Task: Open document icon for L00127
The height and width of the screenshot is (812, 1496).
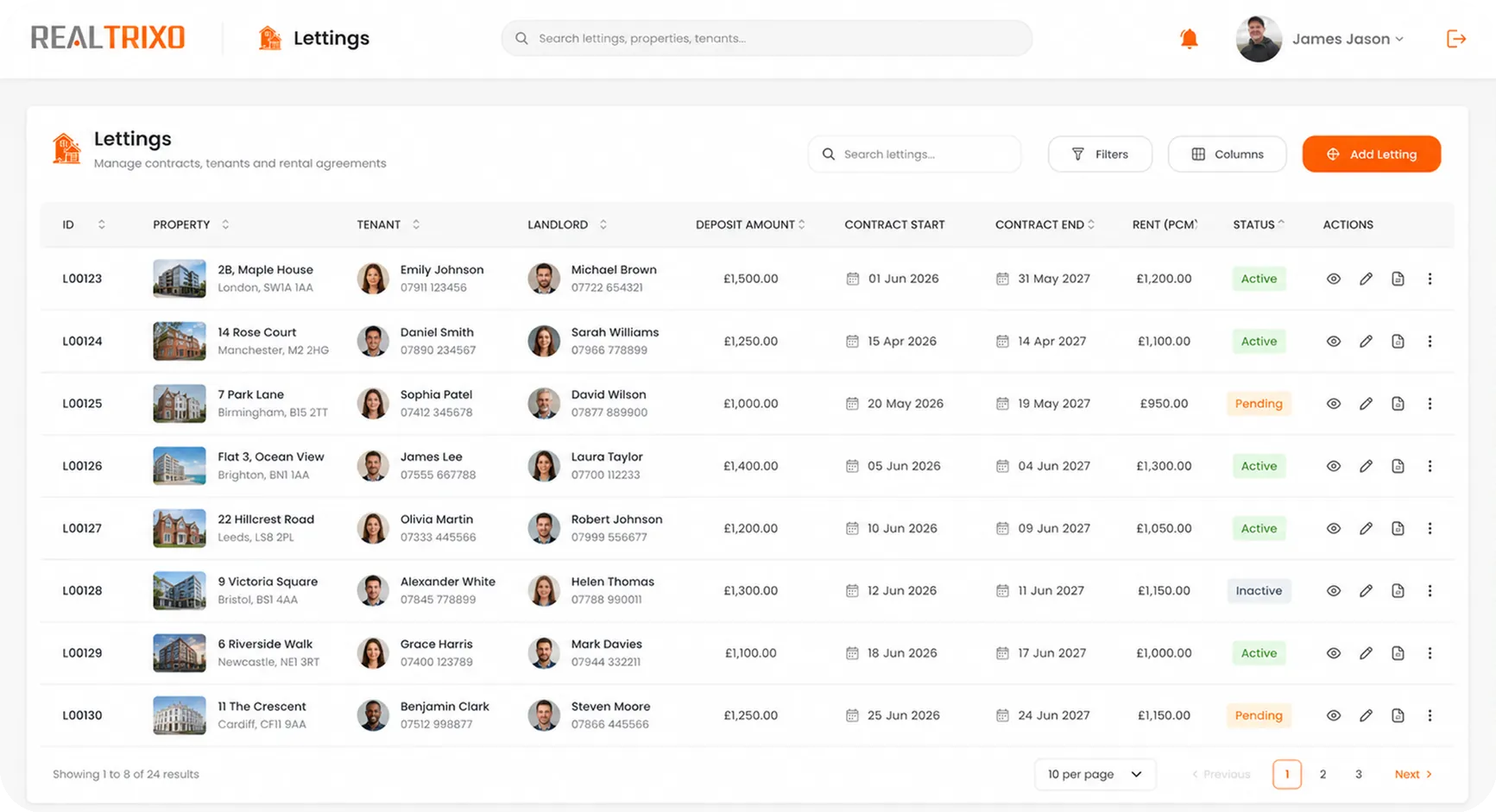Action: [1398, 528]
